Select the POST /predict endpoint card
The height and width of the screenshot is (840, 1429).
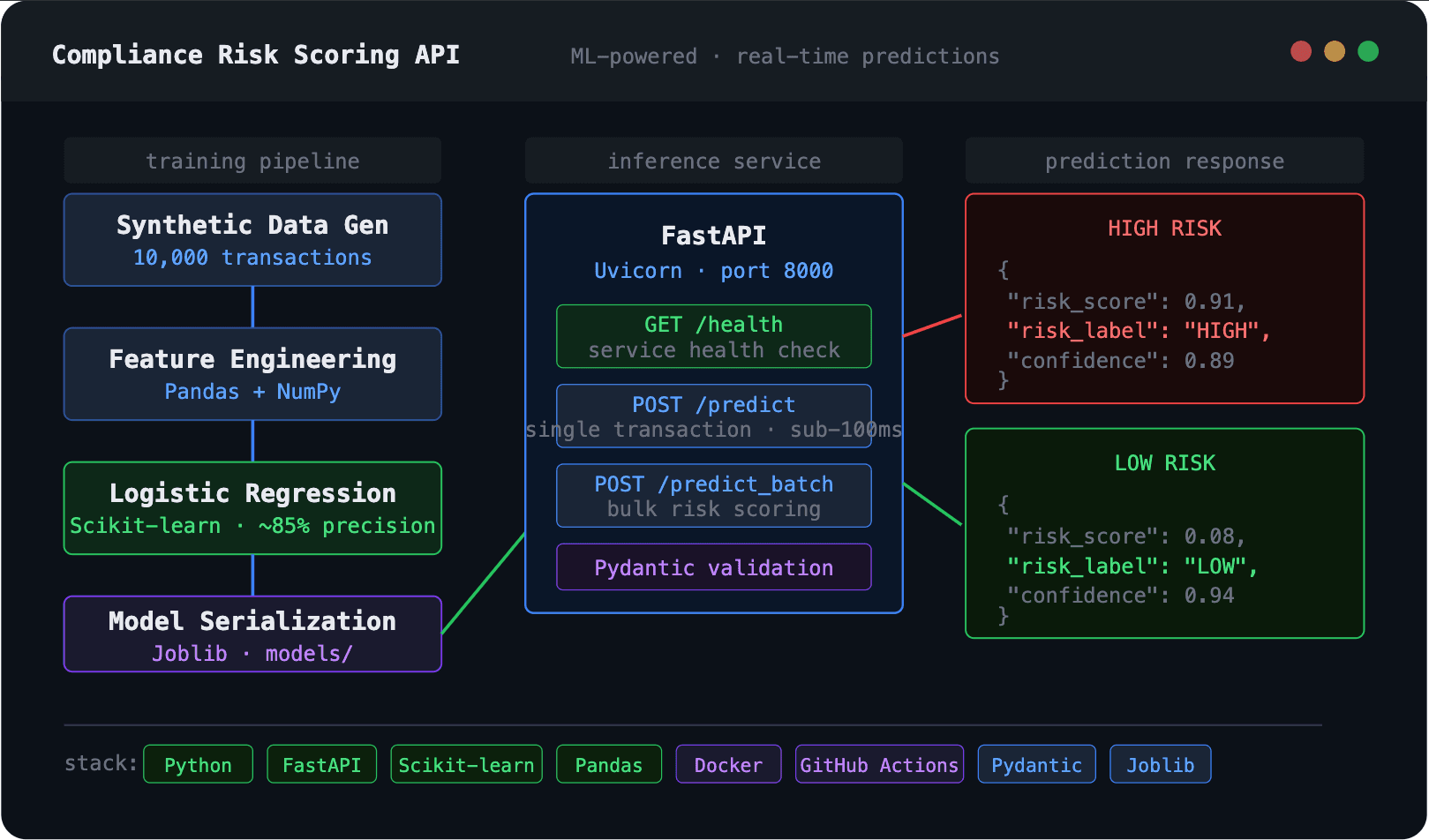[713, 416]
